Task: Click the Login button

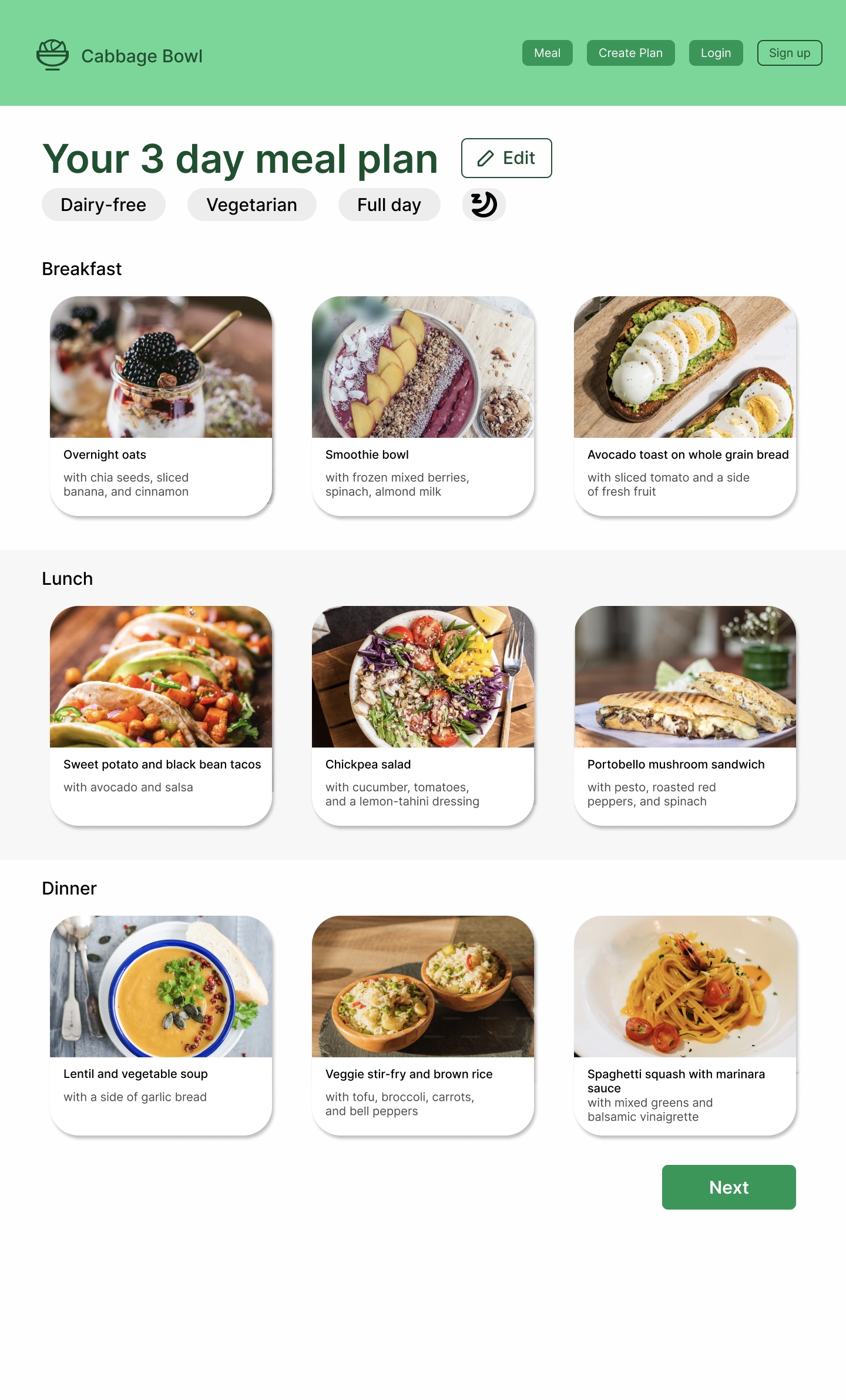Action: (x=716, y=53)
